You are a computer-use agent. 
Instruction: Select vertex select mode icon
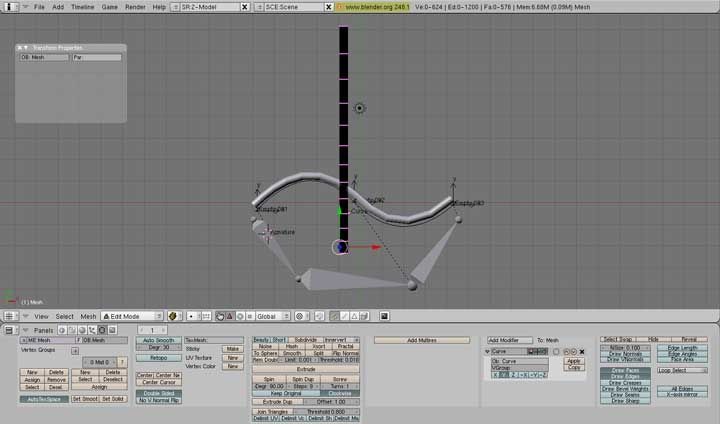[334, 316]
